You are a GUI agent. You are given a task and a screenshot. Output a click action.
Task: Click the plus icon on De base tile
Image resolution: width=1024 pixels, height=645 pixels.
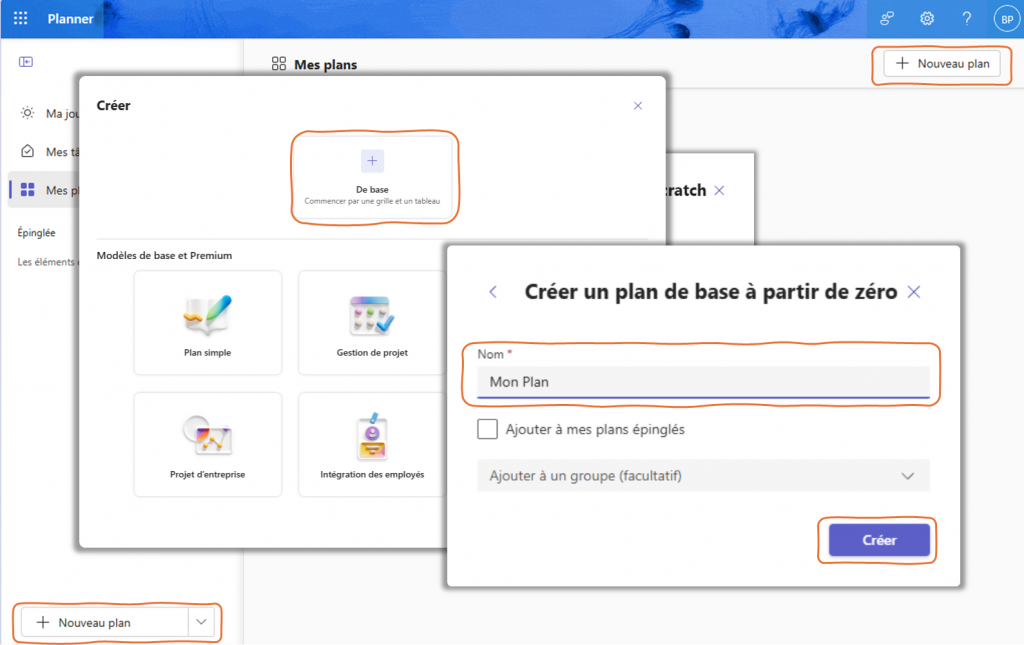pos(372,160)
